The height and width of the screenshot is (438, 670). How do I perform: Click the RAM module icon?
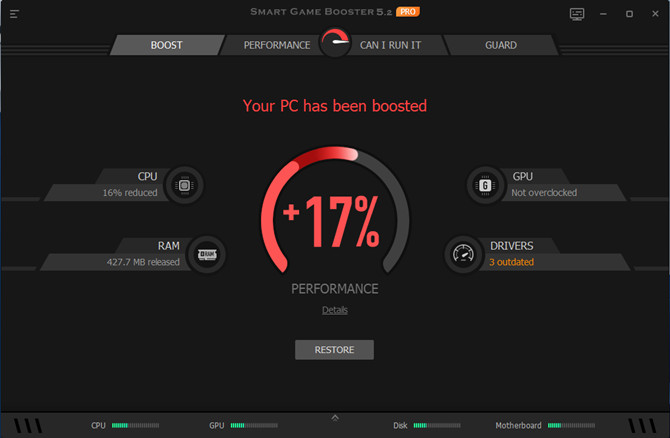coord(207,255)
